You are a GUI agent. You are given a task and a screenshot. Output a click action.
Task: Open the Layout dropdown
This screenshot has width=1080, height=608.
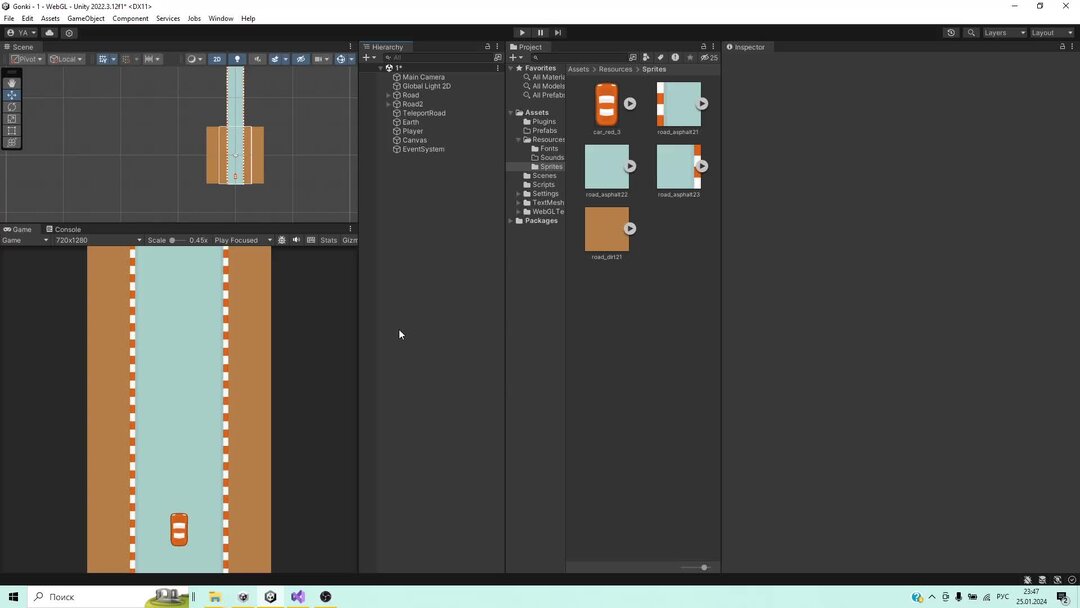(1051, 32)
